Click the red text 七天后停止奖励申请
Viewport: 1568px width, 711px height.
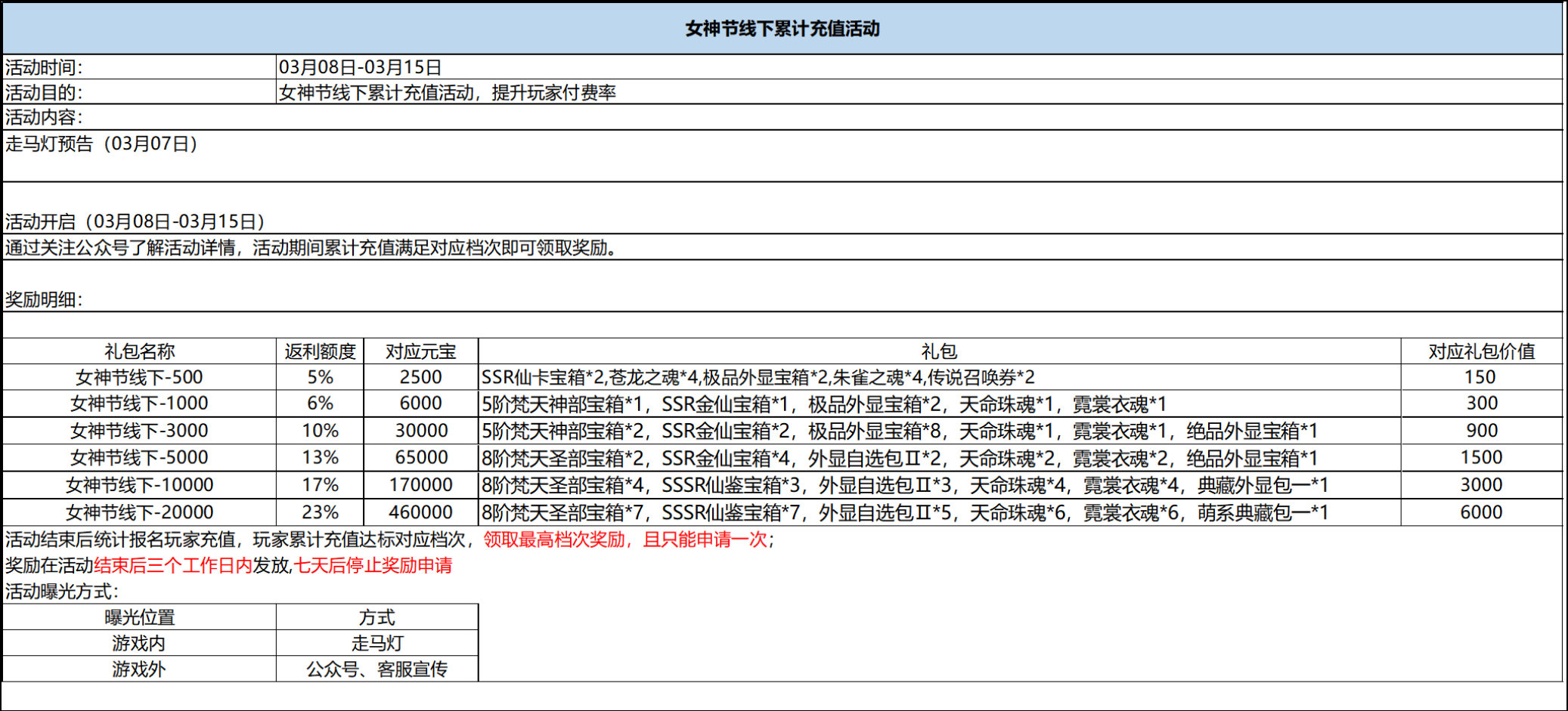pyautogui.click(x=373, y=565)
